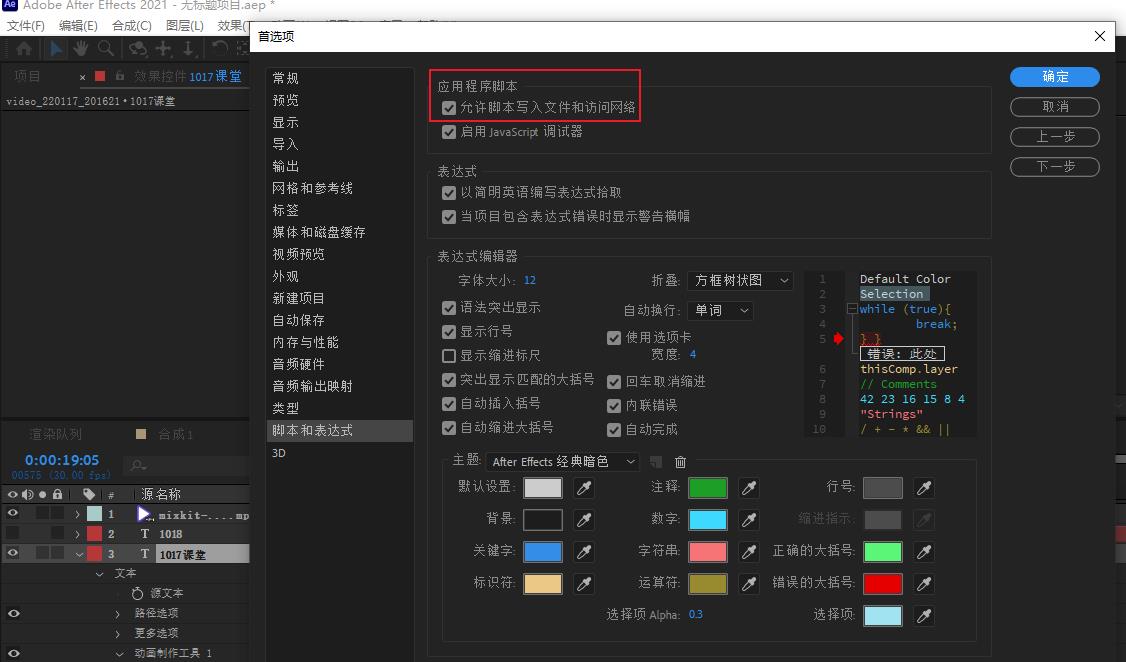Click the eyedropper for 标识符 color

point(584,584)
